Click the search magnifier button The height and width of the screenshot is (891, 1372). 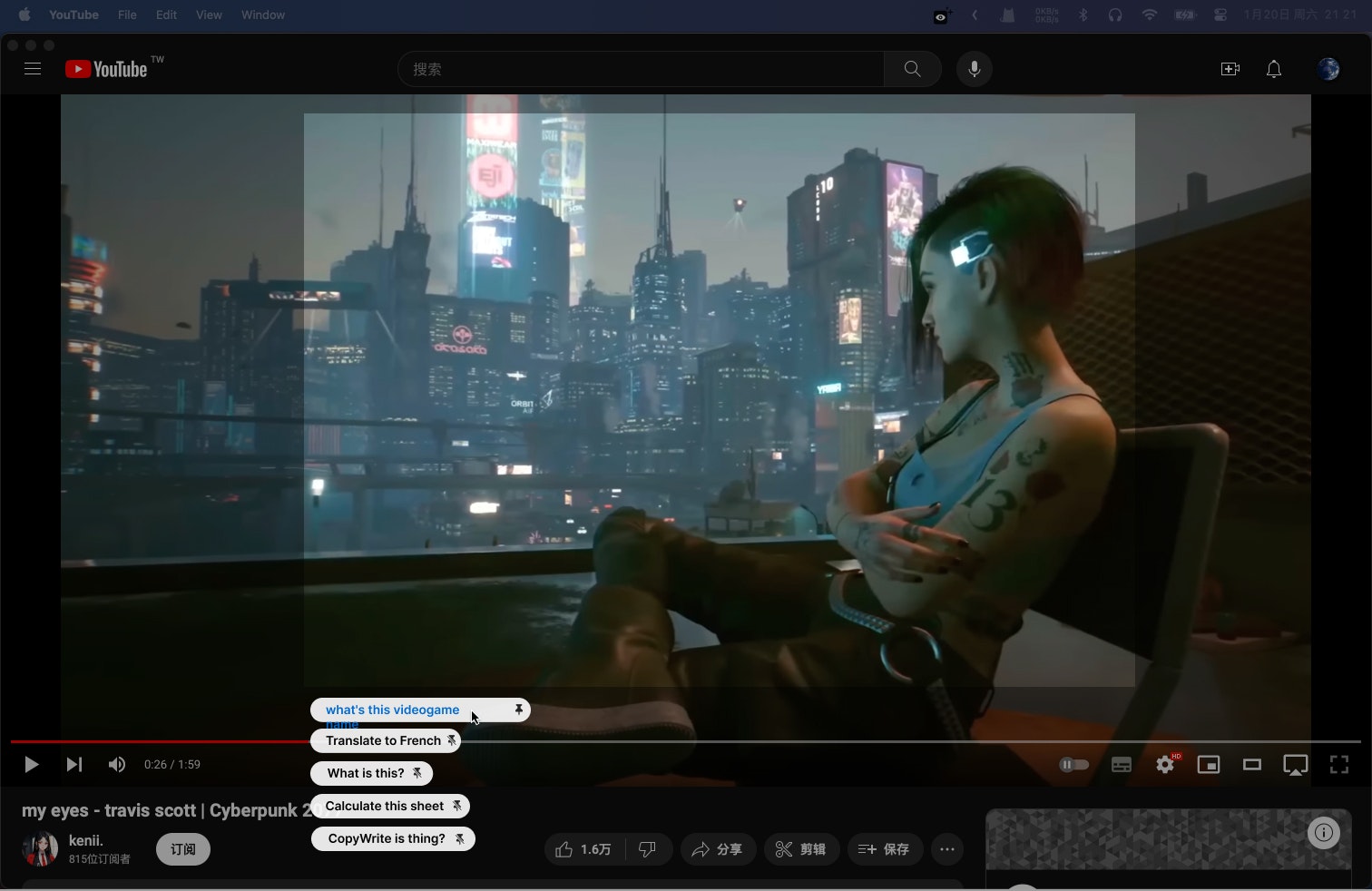tap(912, 69)
